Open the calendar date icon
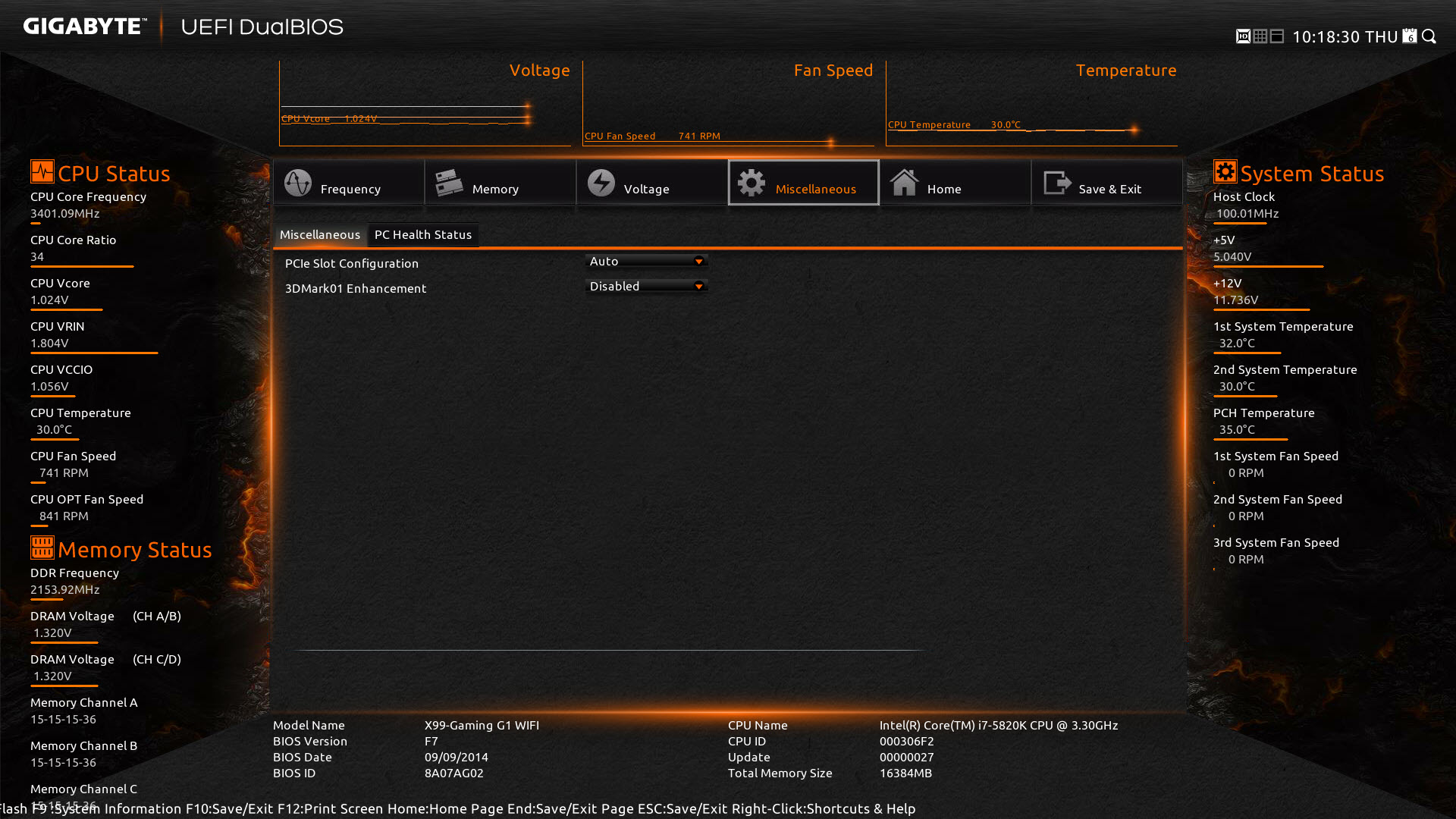The height and width of the screenshot is (819, 1456). [x=1410, y=36]
